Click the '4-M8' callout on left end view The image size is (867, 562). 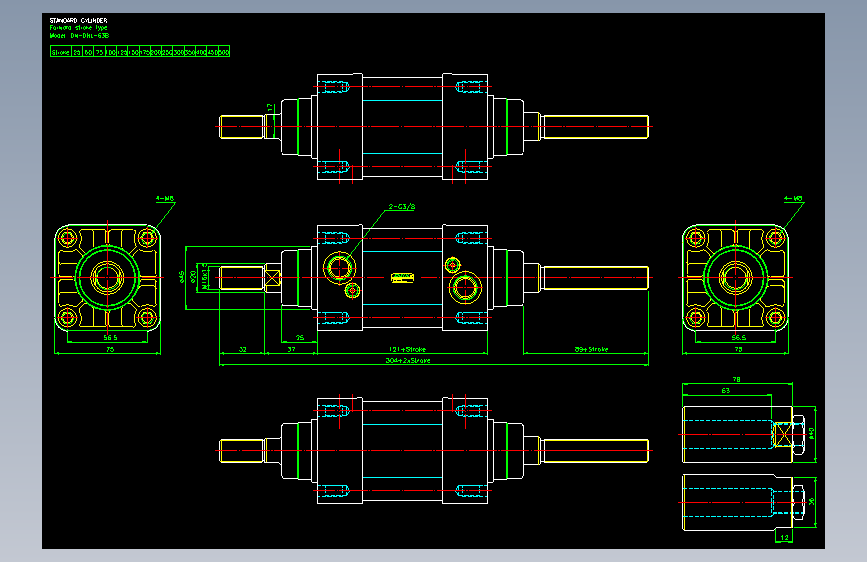[165, 198]
